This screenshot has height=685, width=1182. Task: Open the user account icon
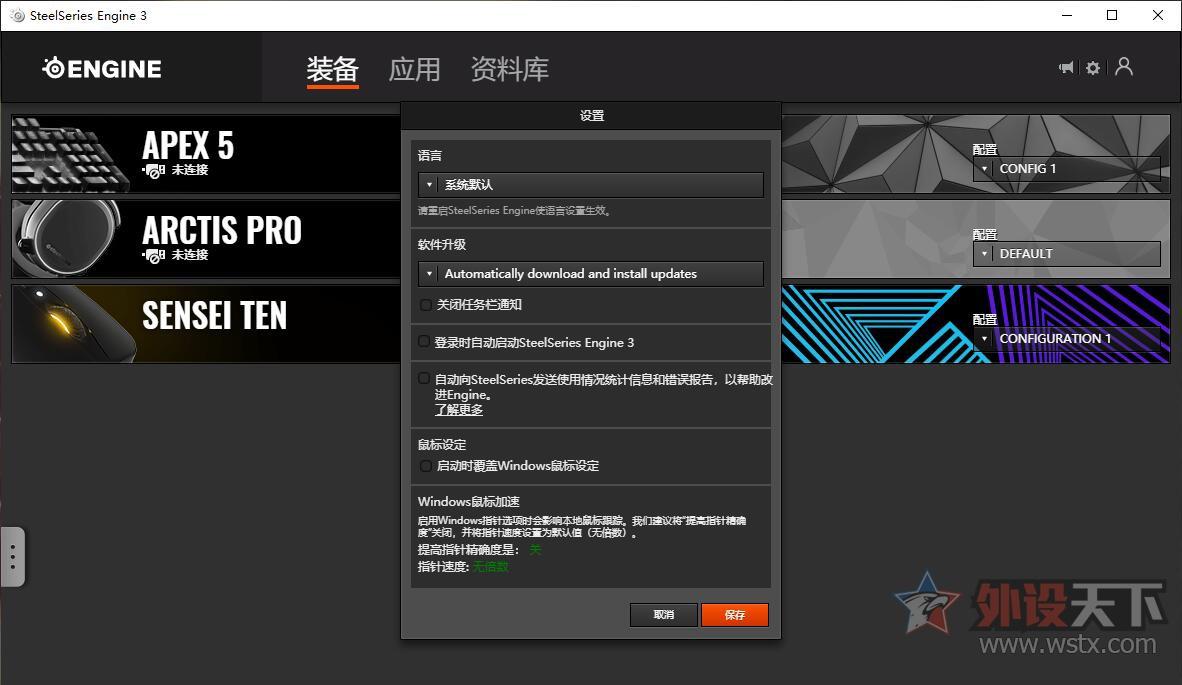coord(1124,67)
